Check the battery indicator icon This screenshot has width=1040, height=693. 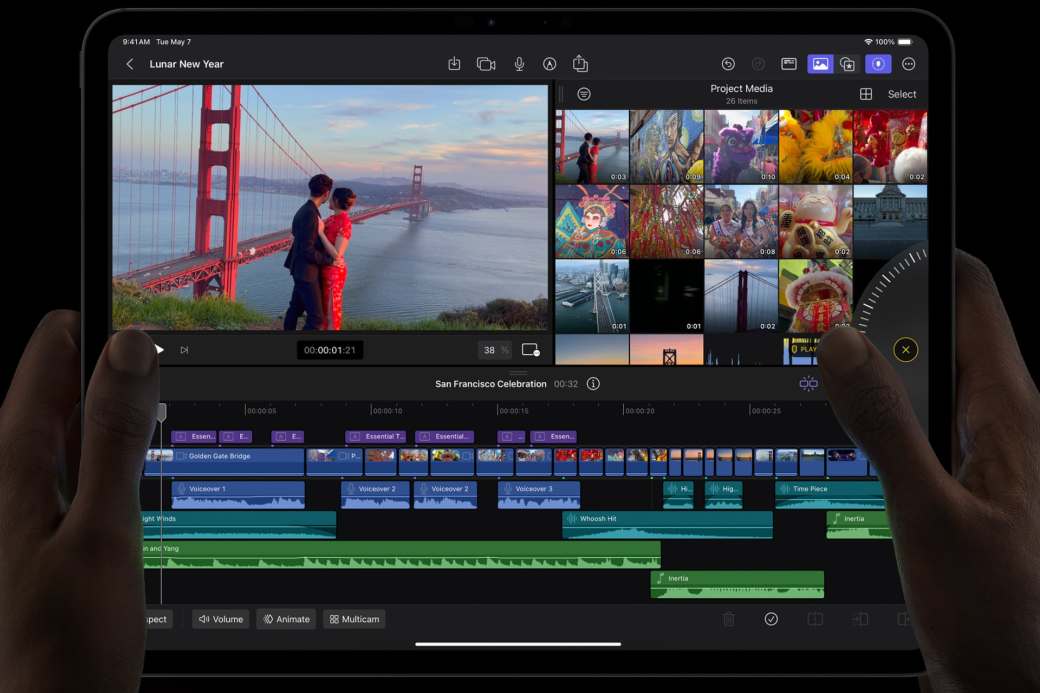pos(905,42)
